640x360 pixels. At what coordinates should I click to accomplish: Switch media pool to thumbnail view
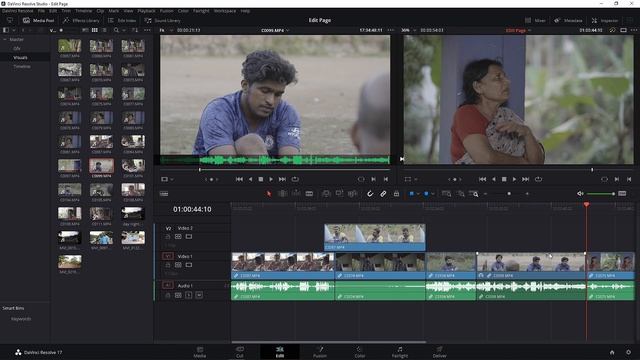[x=95, y=30]
